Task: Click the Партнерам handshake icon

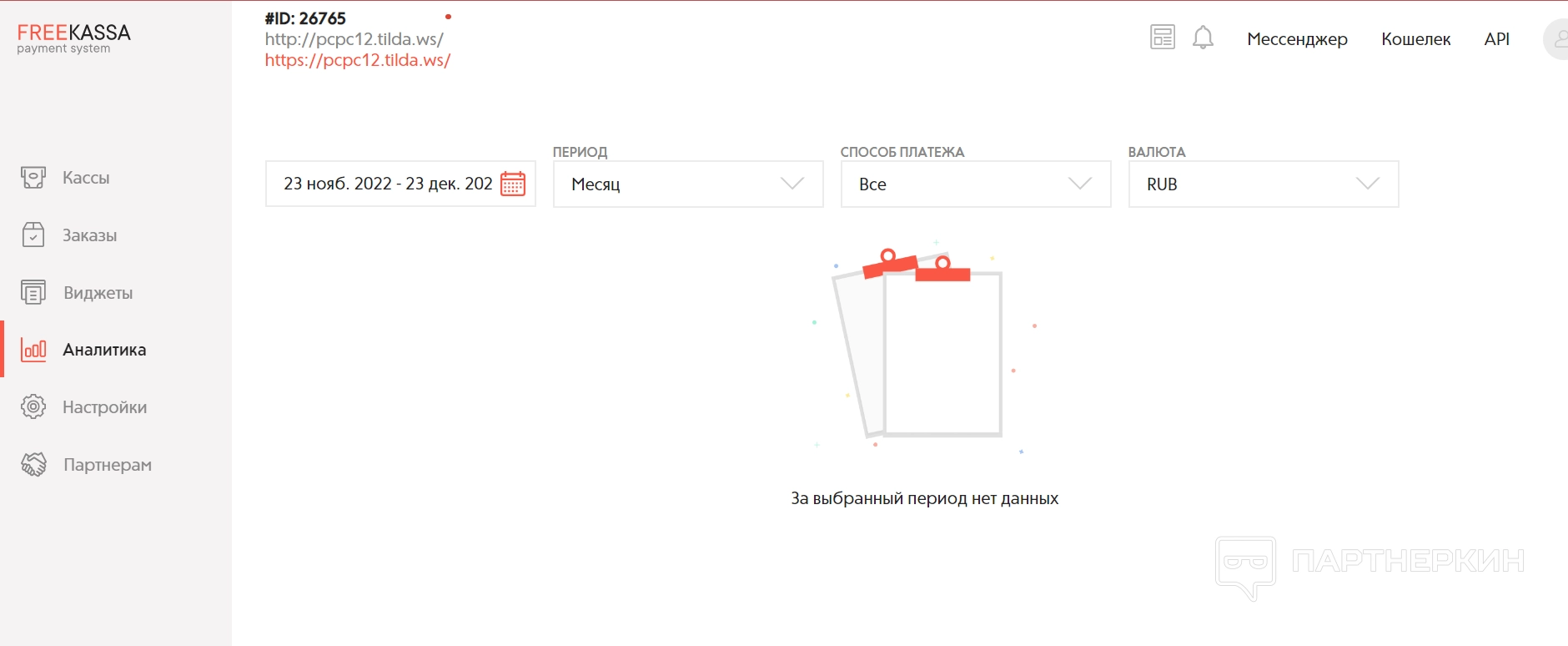Action: click(33, 465)
